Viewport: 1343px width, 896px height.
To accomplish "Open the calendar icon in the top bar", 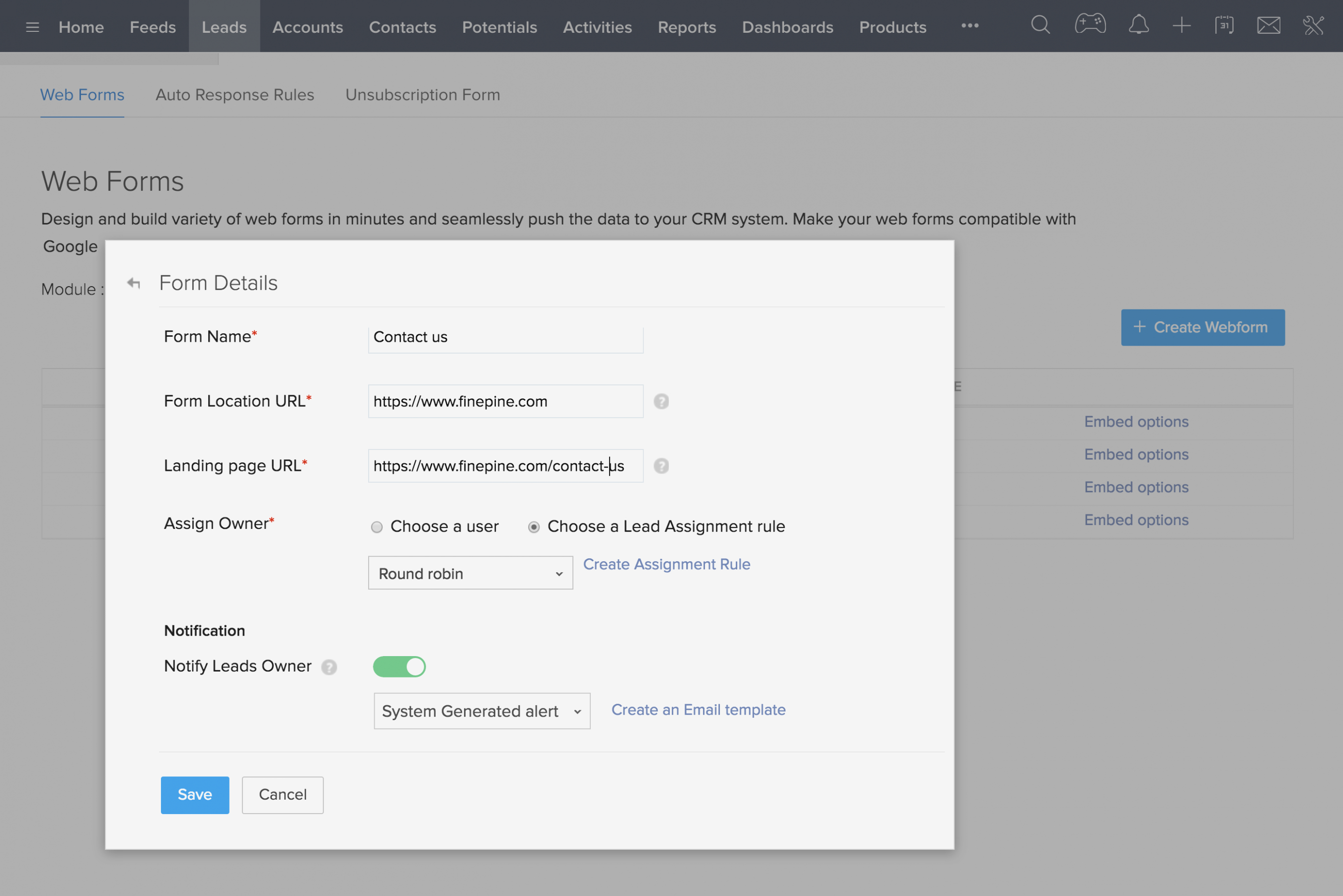I will [x=1225, y=25].
